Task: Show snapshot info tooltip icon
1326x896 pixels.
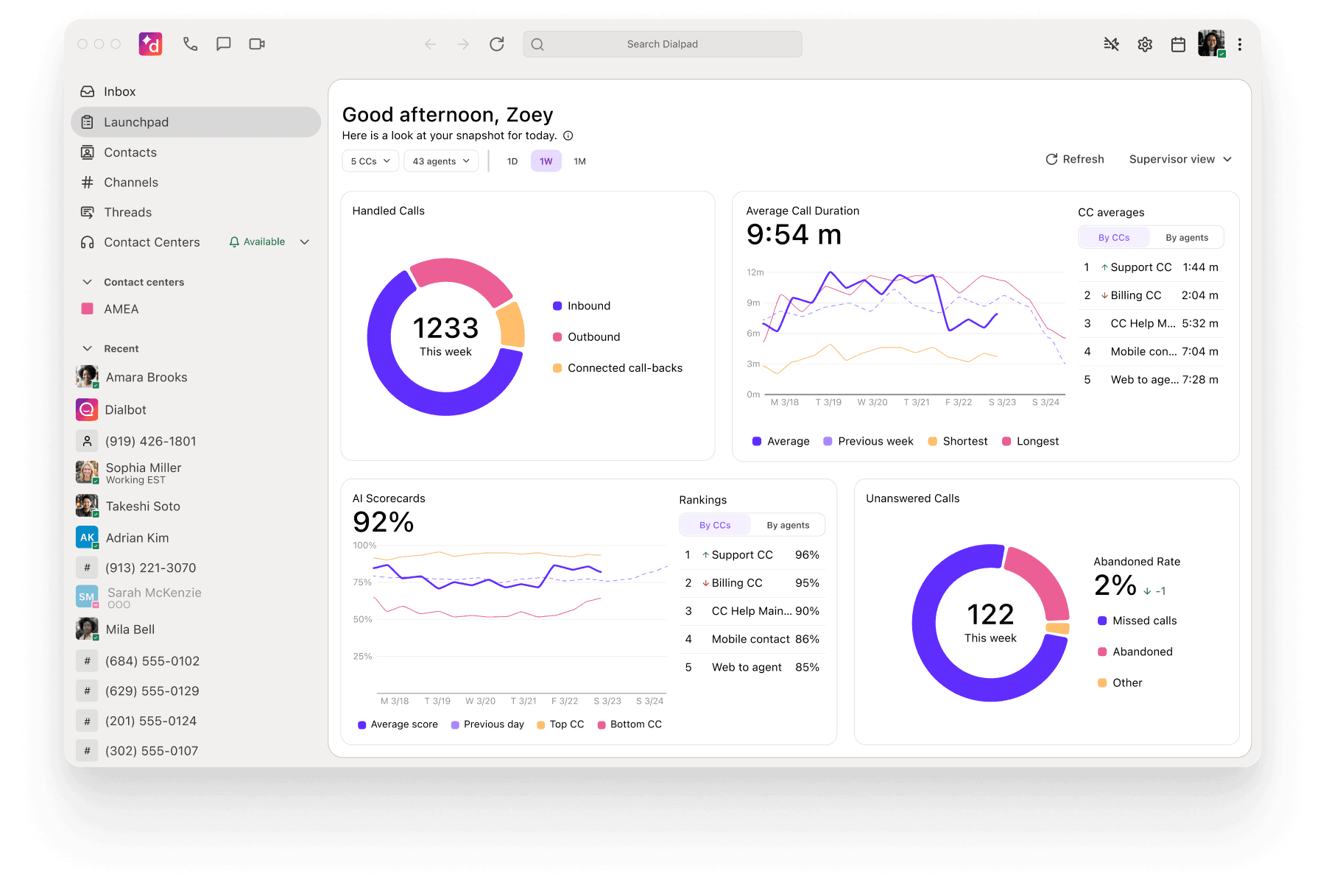Action: coord(568,135)
